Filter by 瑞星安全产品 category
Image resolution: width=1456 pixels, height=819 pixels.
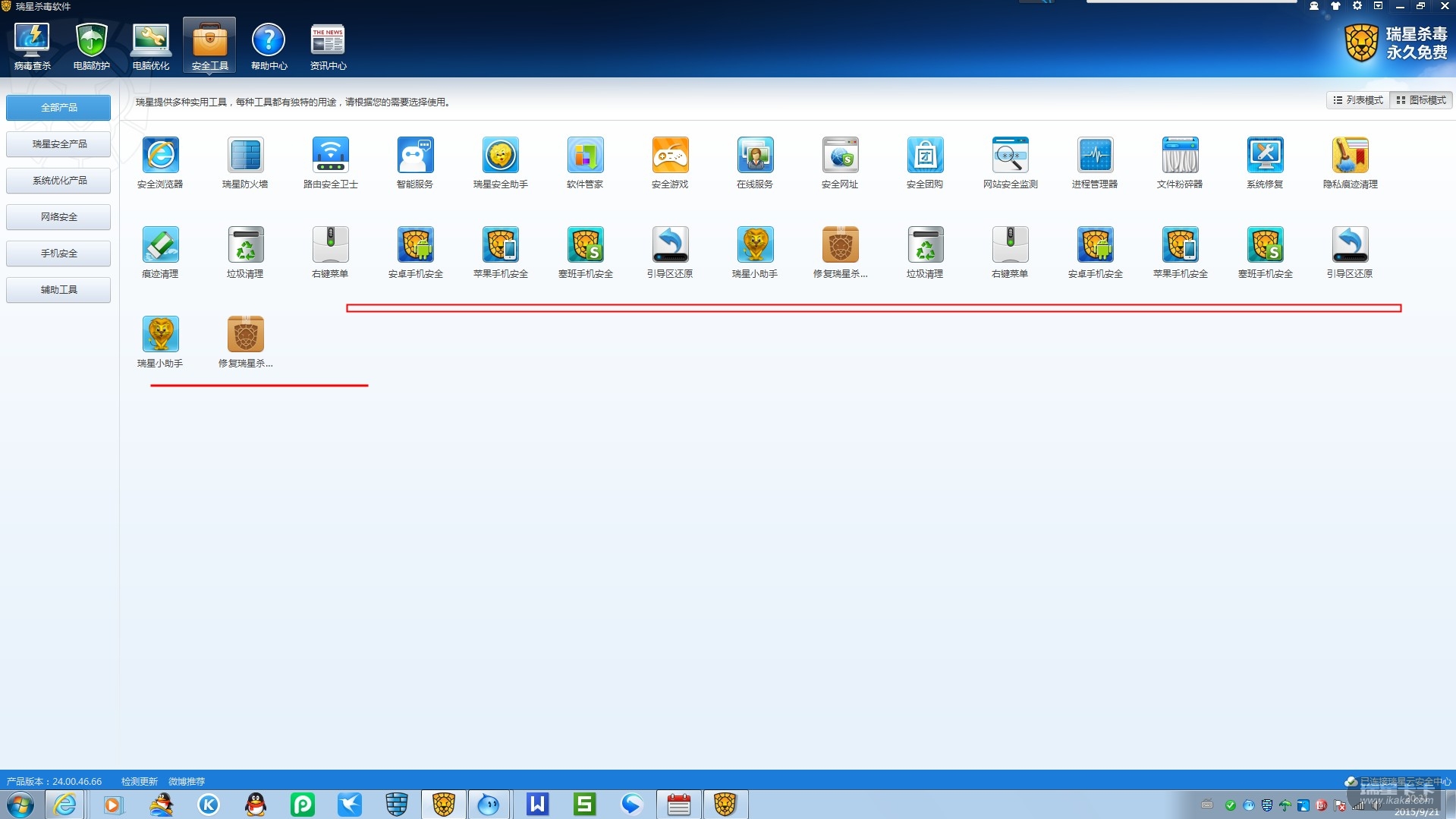(58, 144)
